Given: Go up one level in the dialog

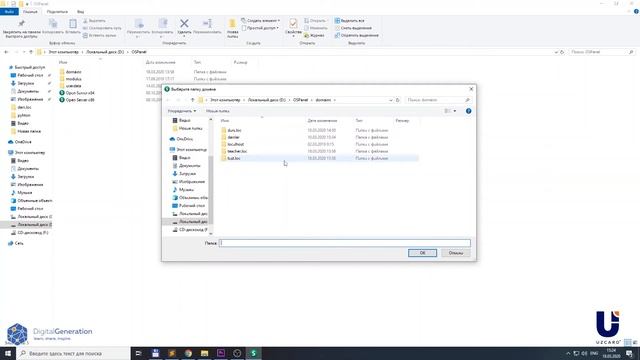Looking at the screenshot, I should pos(192,100).
